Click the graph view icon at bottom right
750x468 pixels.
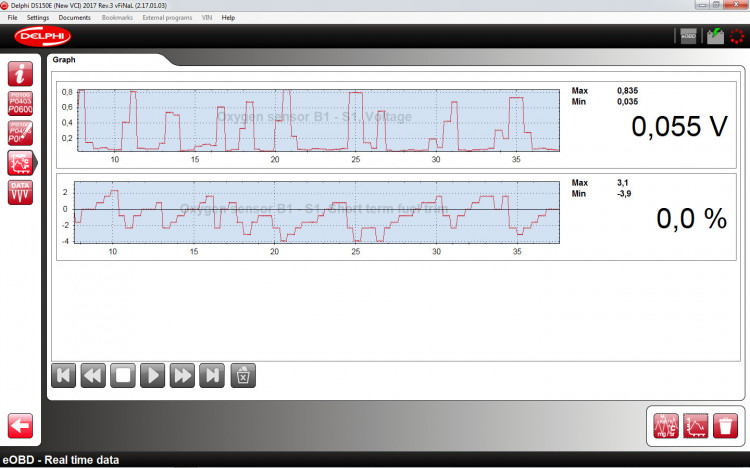[x=696, y=423]
